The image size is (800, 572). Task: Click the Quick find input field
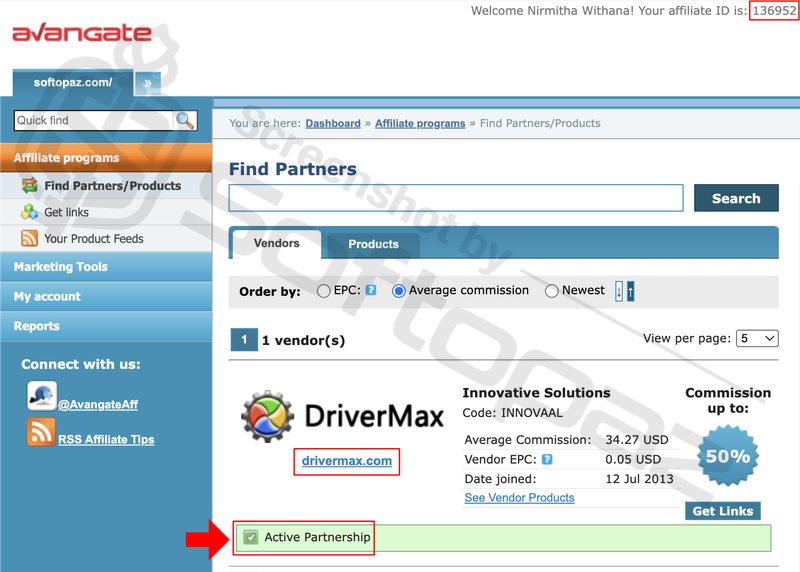(x=94, y=120)
